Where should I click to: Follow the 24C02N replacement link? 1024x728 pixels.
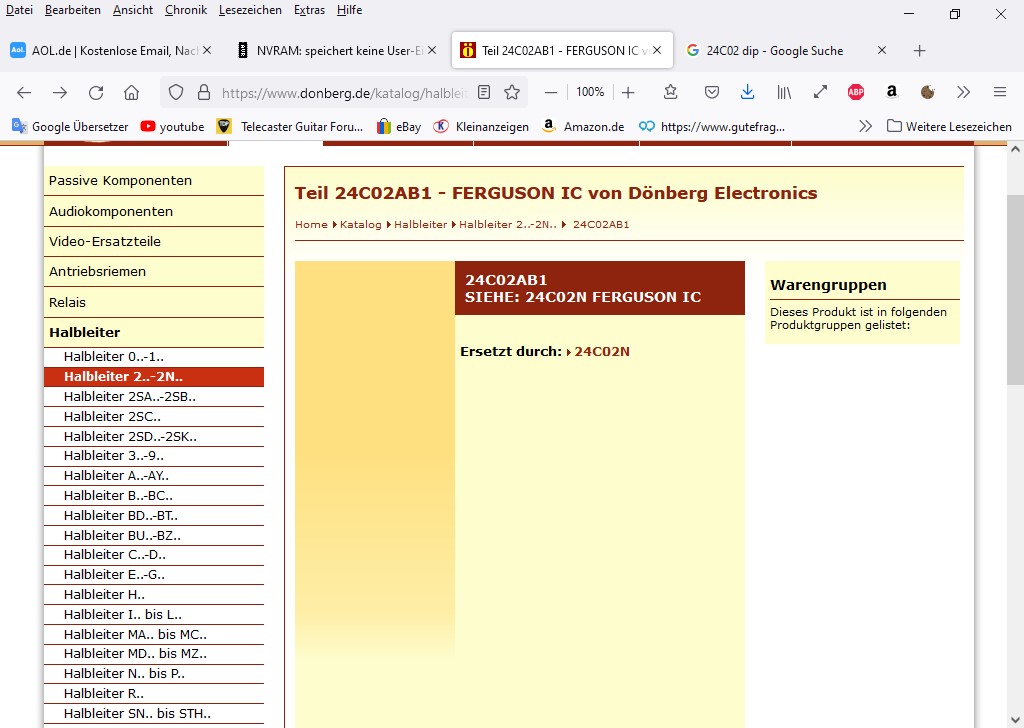tap(601, 351)
